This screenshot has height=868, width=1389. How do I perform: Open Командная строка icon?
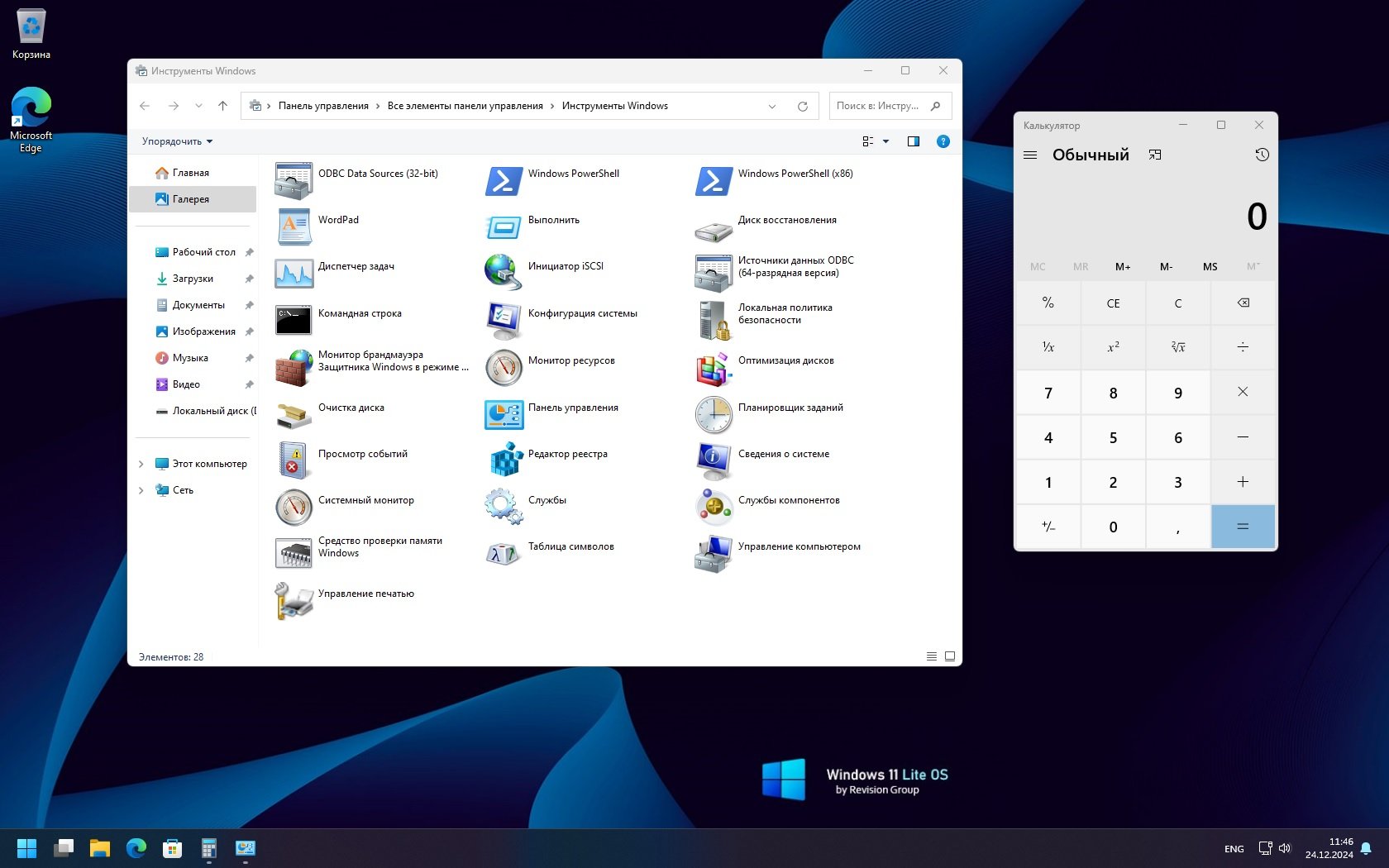point(294,320)
